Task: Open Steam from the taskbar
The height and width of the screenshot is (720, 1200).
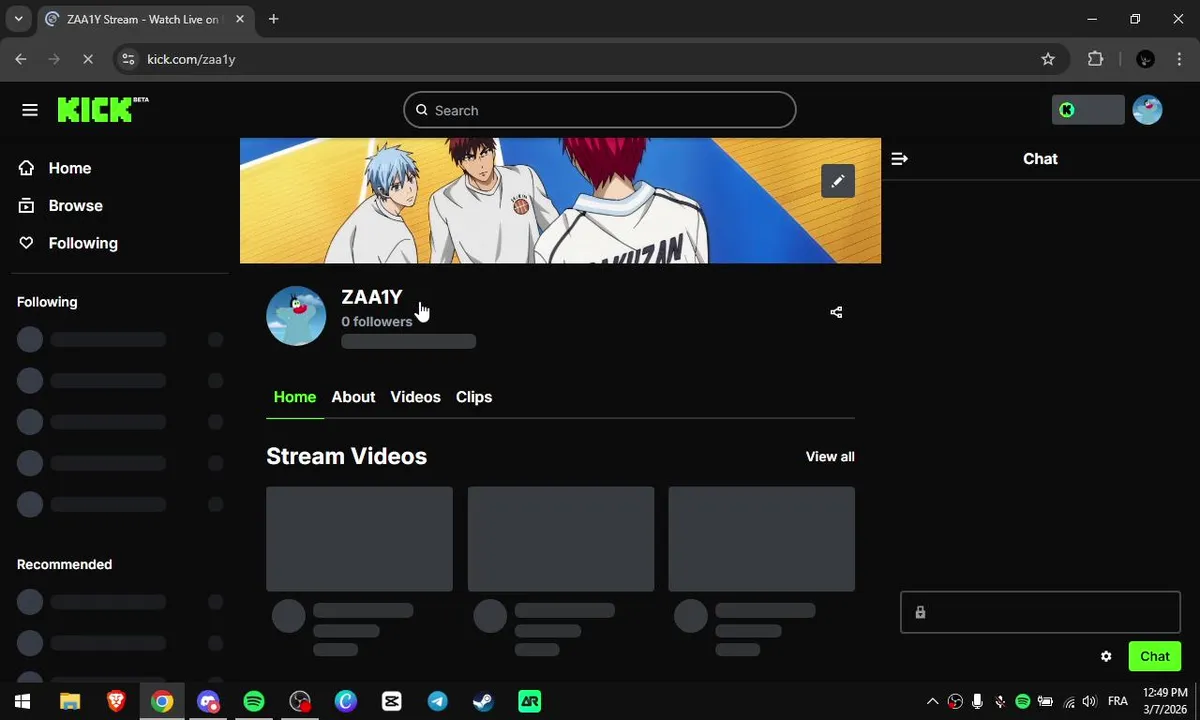Action: [483, 701]
